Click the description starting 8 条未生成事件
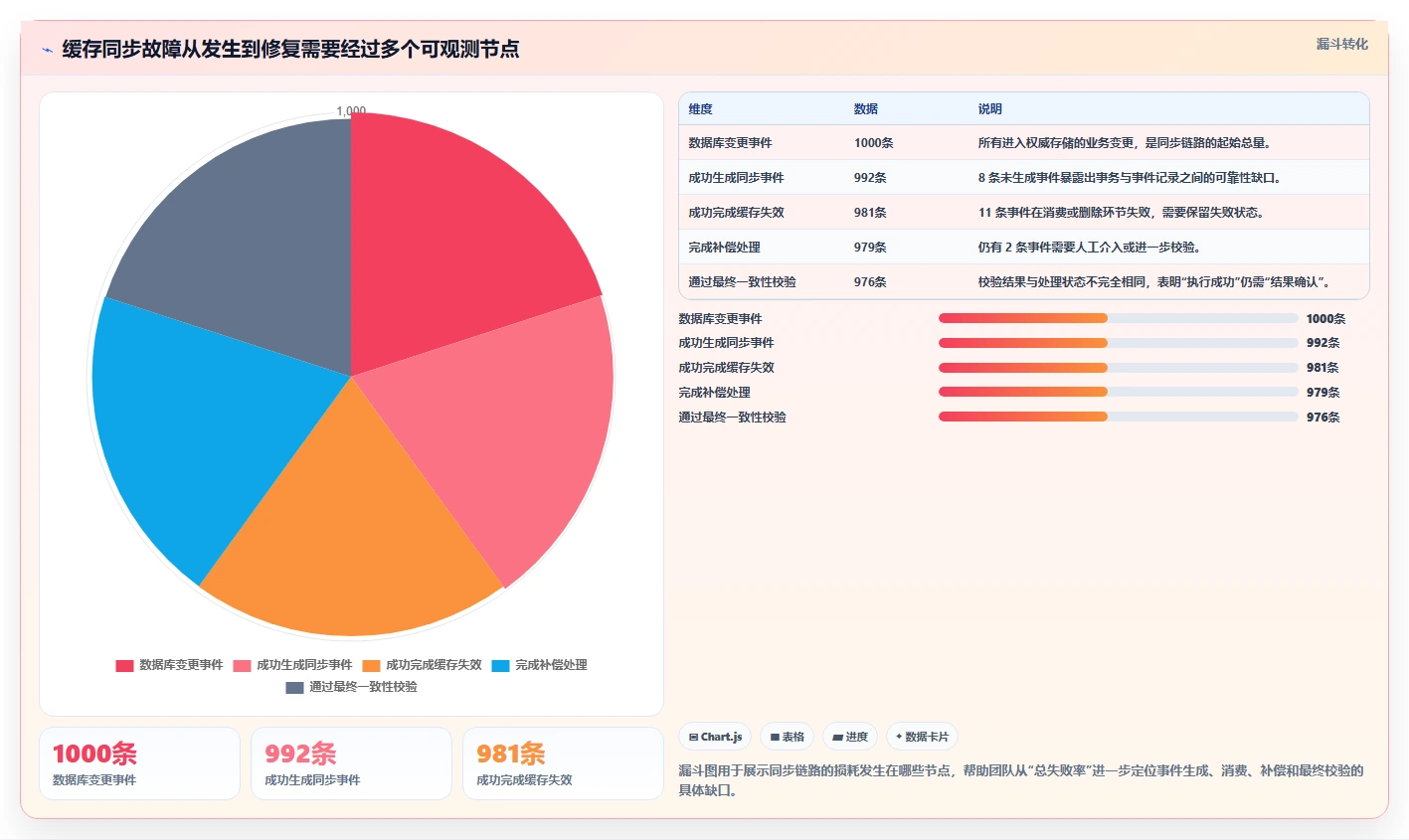This screenshot has width=1409, height=840. (1130, 178)
